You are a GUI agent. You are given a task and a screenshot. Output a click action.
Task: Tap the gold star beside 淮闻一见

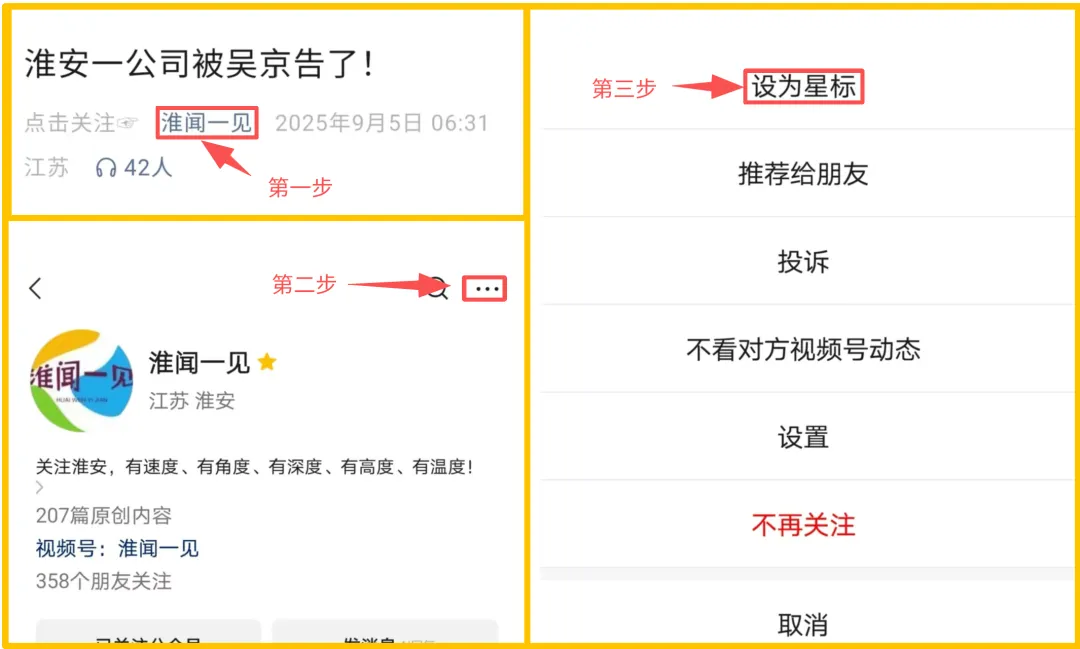point(267,362)
